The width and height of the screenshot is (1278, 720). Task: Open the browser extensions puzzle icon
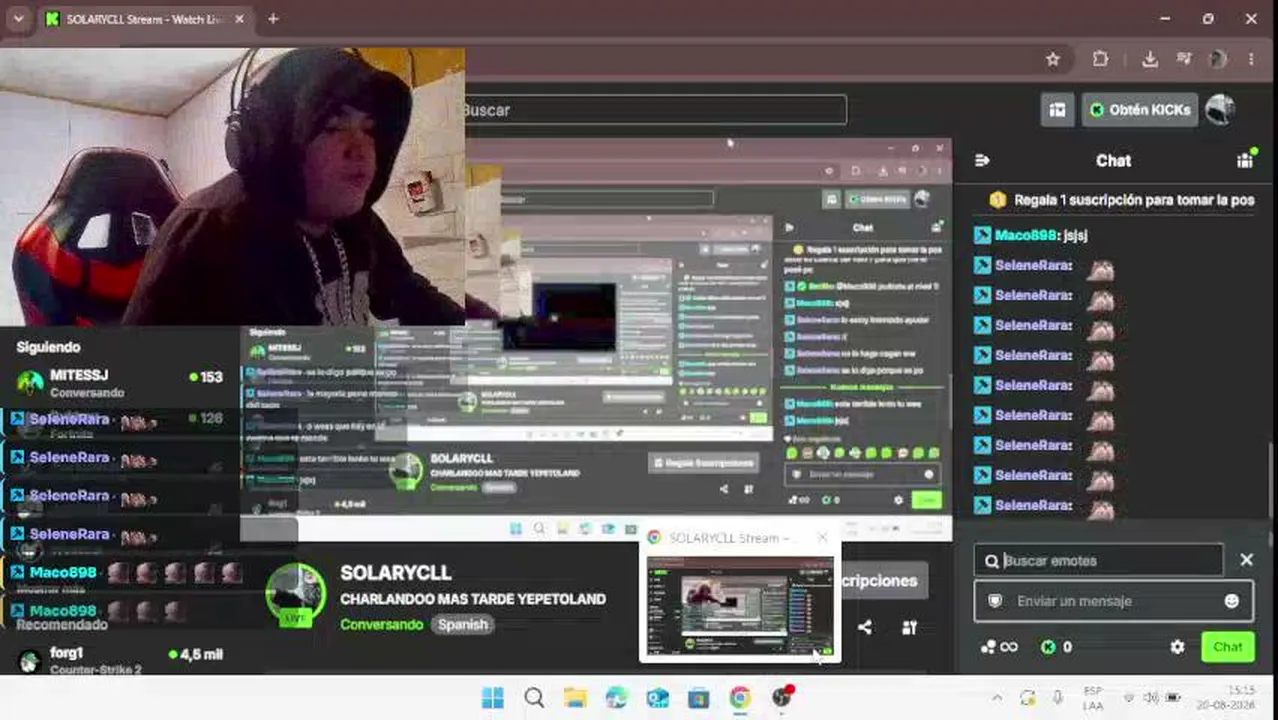click(1100, 59)
